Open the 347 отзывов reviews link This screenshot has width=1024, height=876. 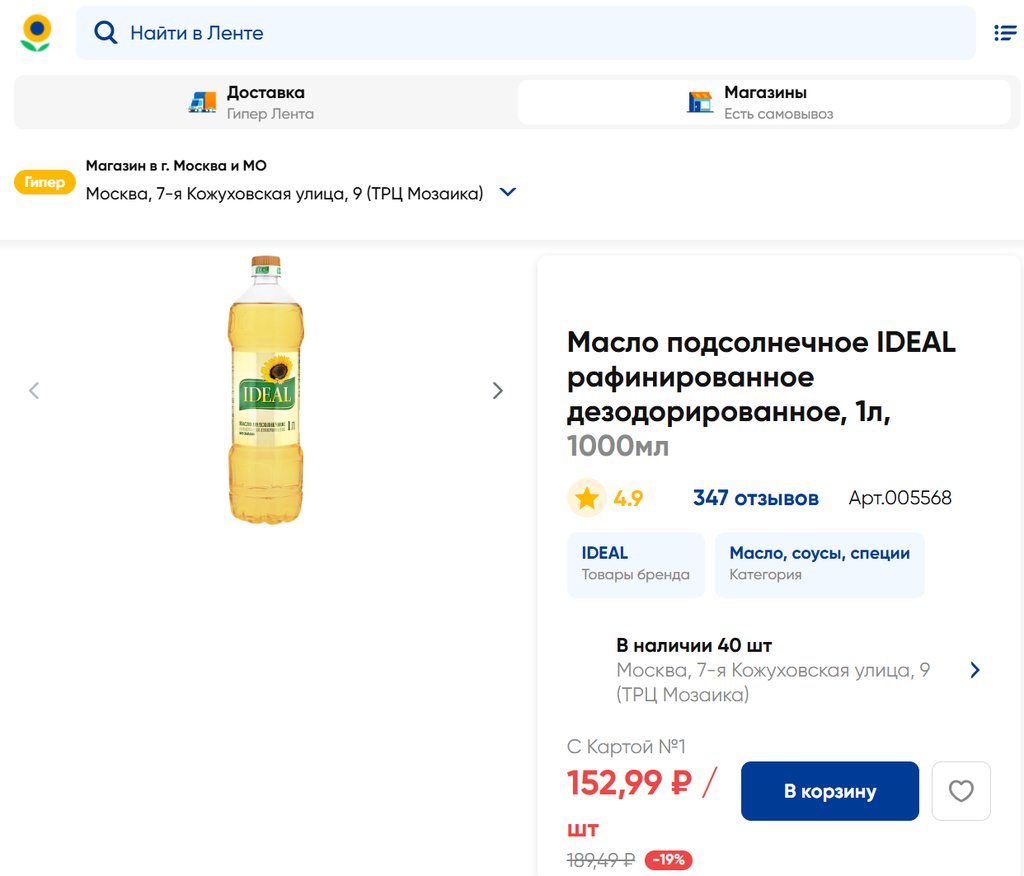pos(755,498)
